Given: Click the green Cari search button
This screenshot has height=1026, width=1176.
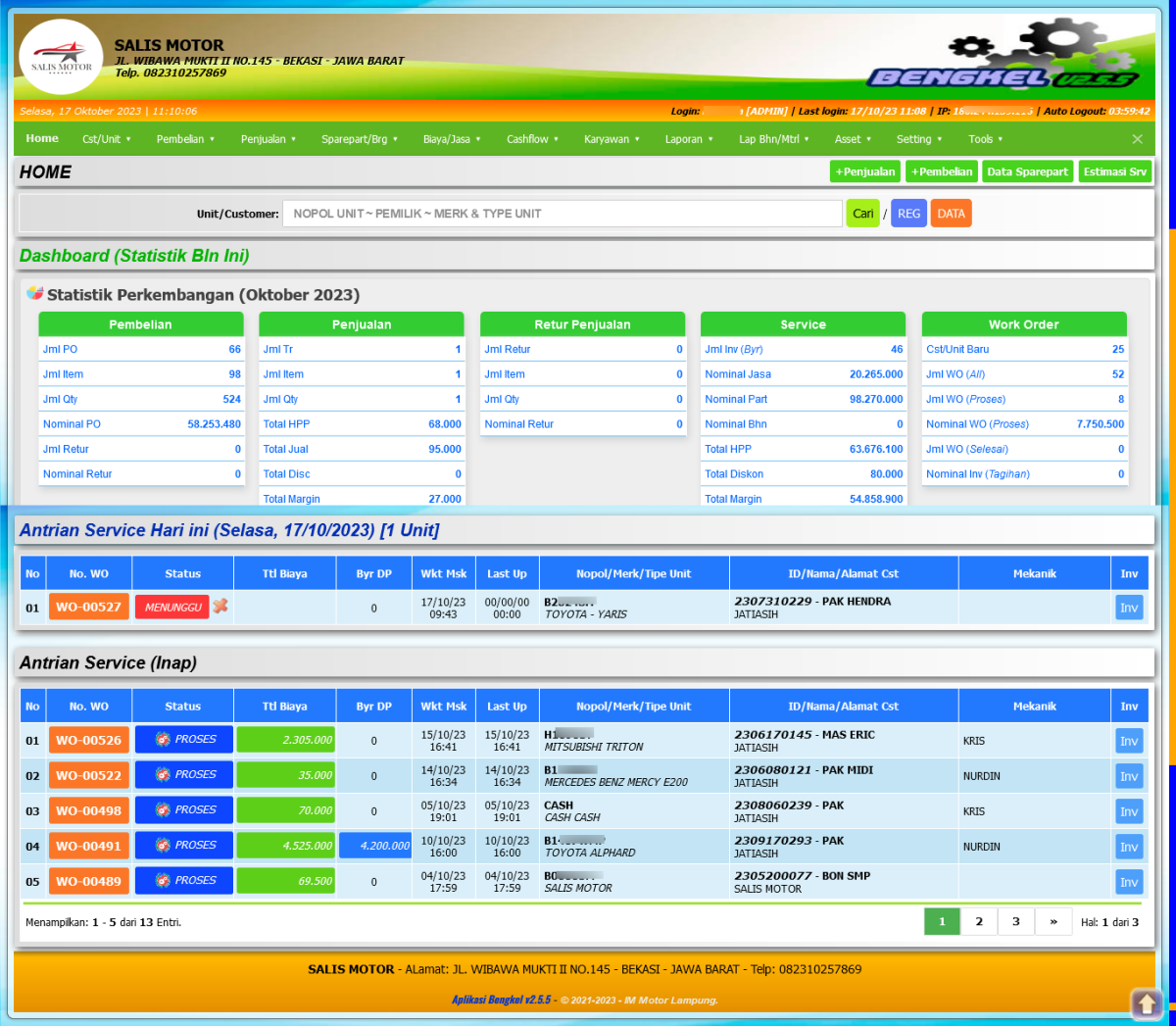Looking at the screenshot, I should point(862,214).
